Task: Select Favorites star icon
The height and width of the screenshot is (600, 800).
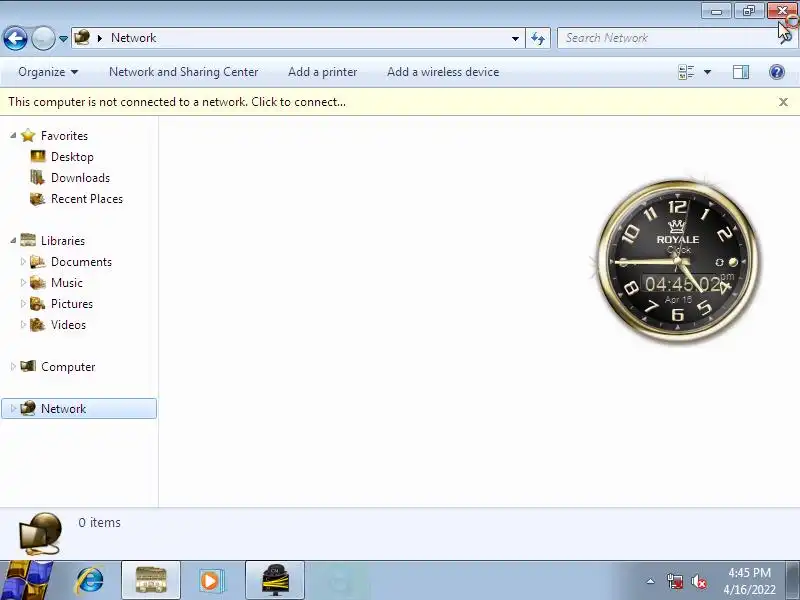Action: [x=28, y=135]
